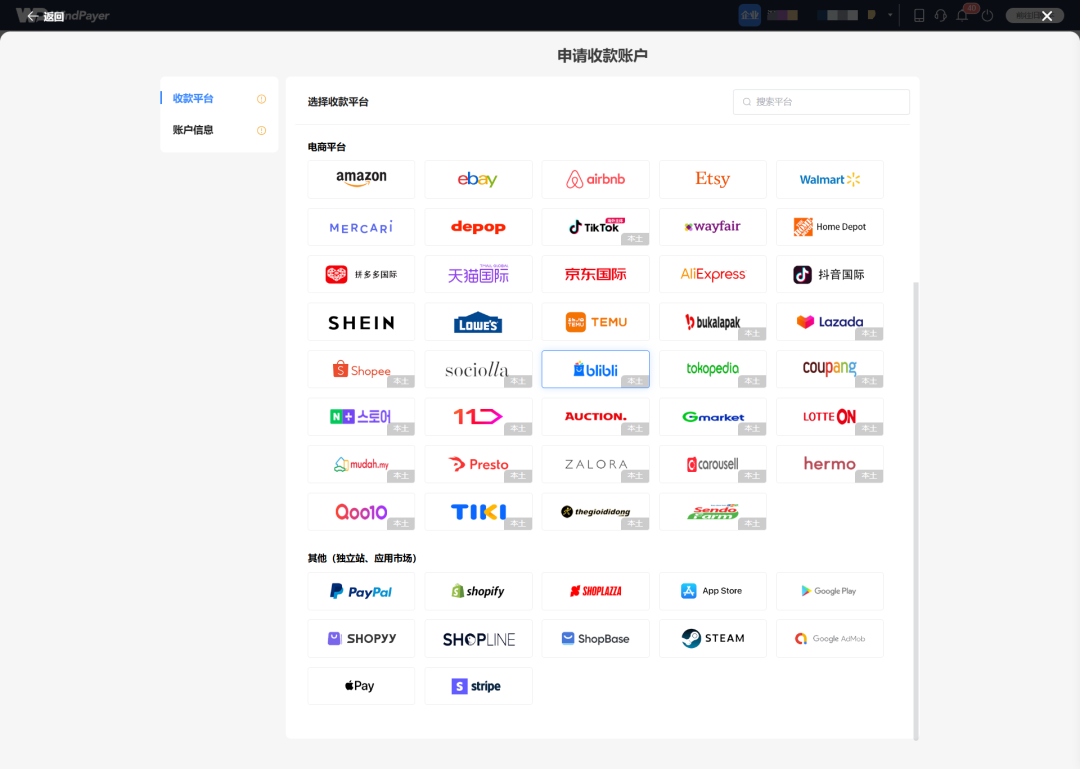Select the SHOPLINE store card
The height and width of the screenshot is (769, 1080).
tap(478, 639)
